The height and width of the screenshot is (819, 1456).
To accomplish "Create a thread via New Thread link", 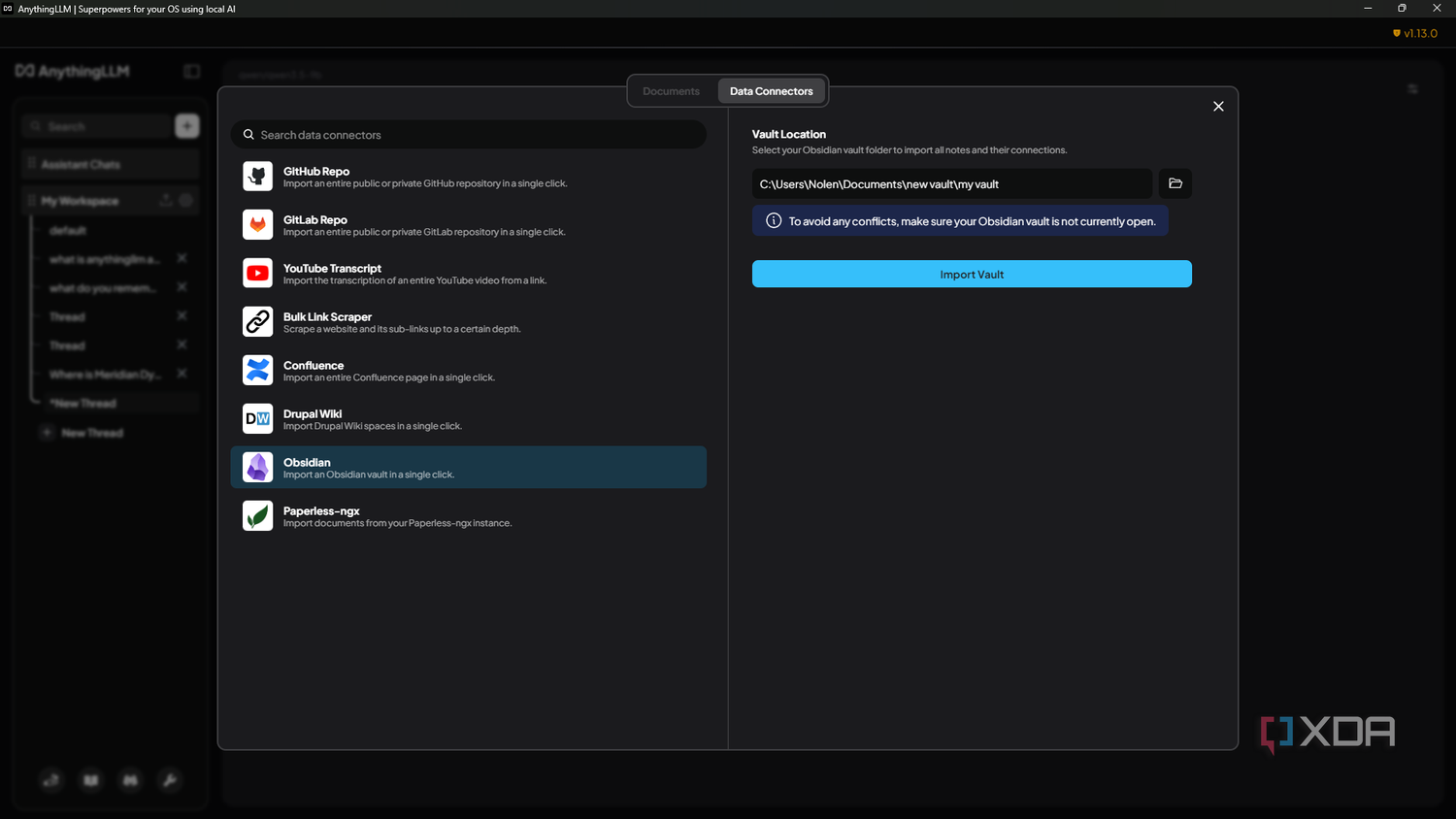I will pyautogui.click(x=92, y=433).
